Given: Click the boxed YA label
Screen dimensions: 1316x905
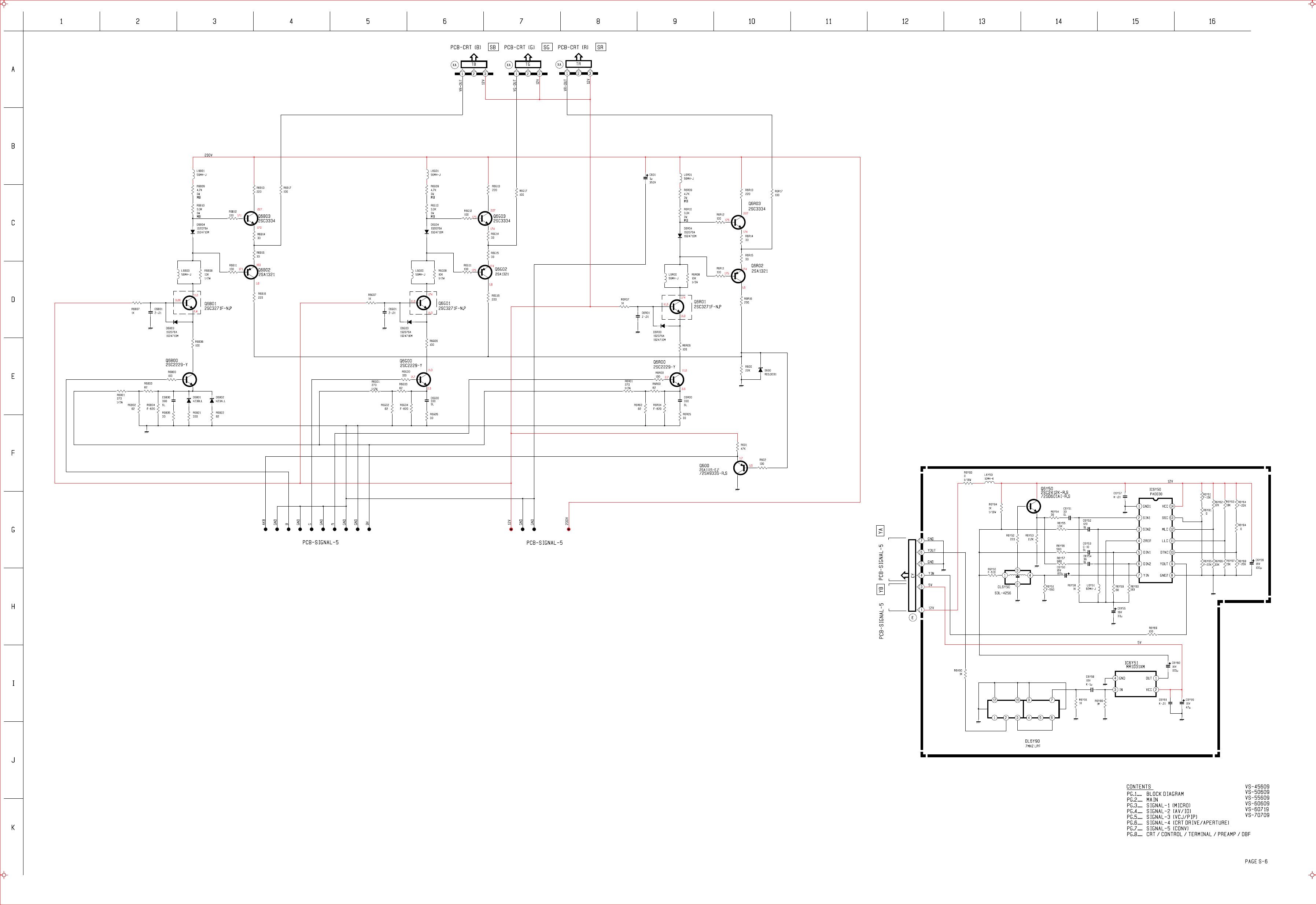Looking at the screenshot, I should coord(880,531).
